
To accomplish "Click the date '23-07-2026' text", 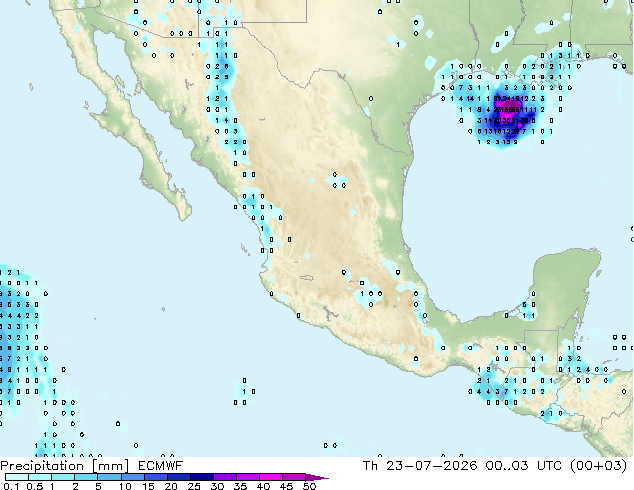I will tap(432, 466).
